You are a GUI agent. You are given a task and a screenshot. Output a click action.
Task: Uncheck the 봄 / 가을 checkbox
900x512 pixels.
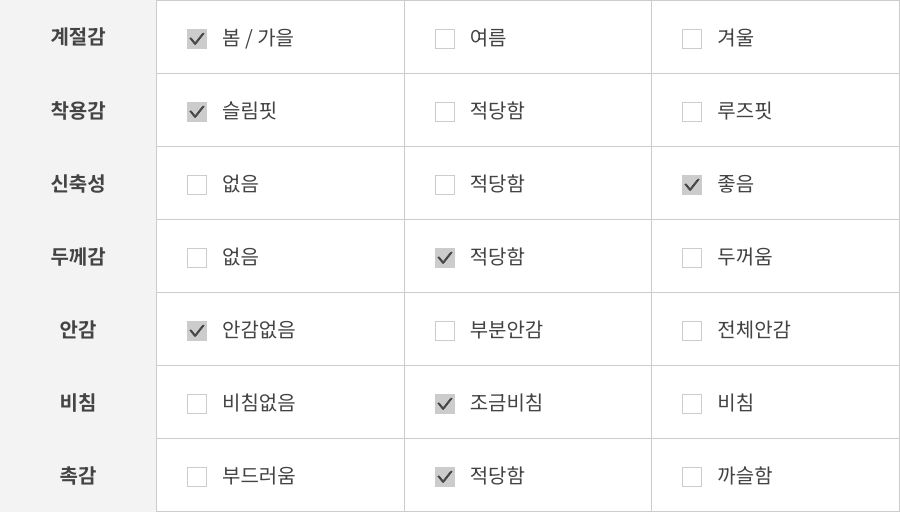197,39
